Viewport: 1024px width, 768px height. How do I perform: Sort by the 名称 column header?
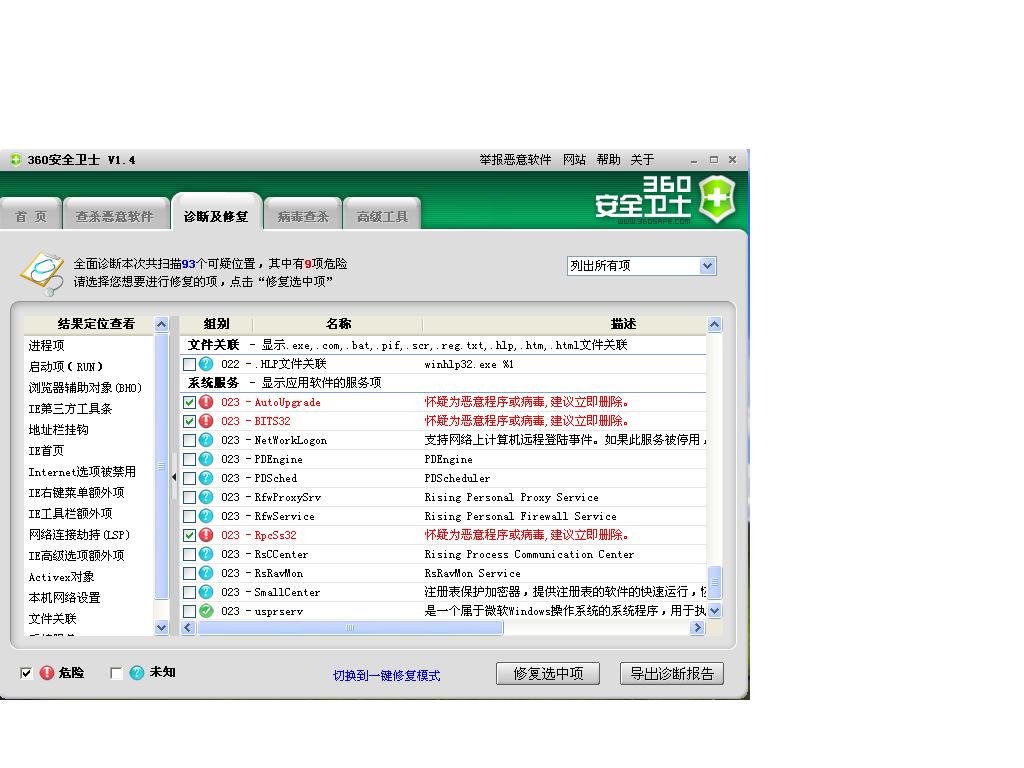click(x=338, y=324)
